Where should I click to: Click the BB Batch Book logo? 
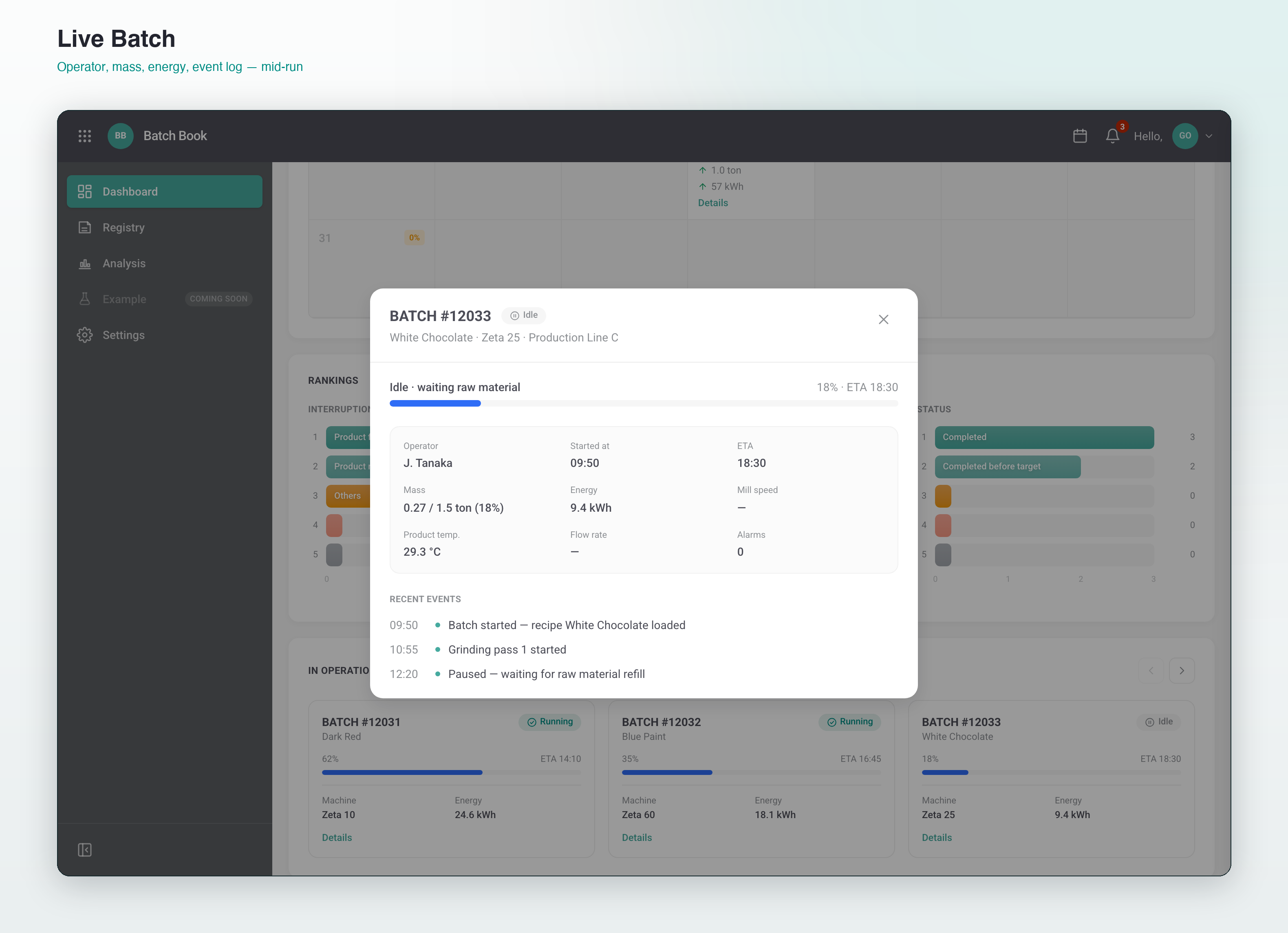pos(120,136)
